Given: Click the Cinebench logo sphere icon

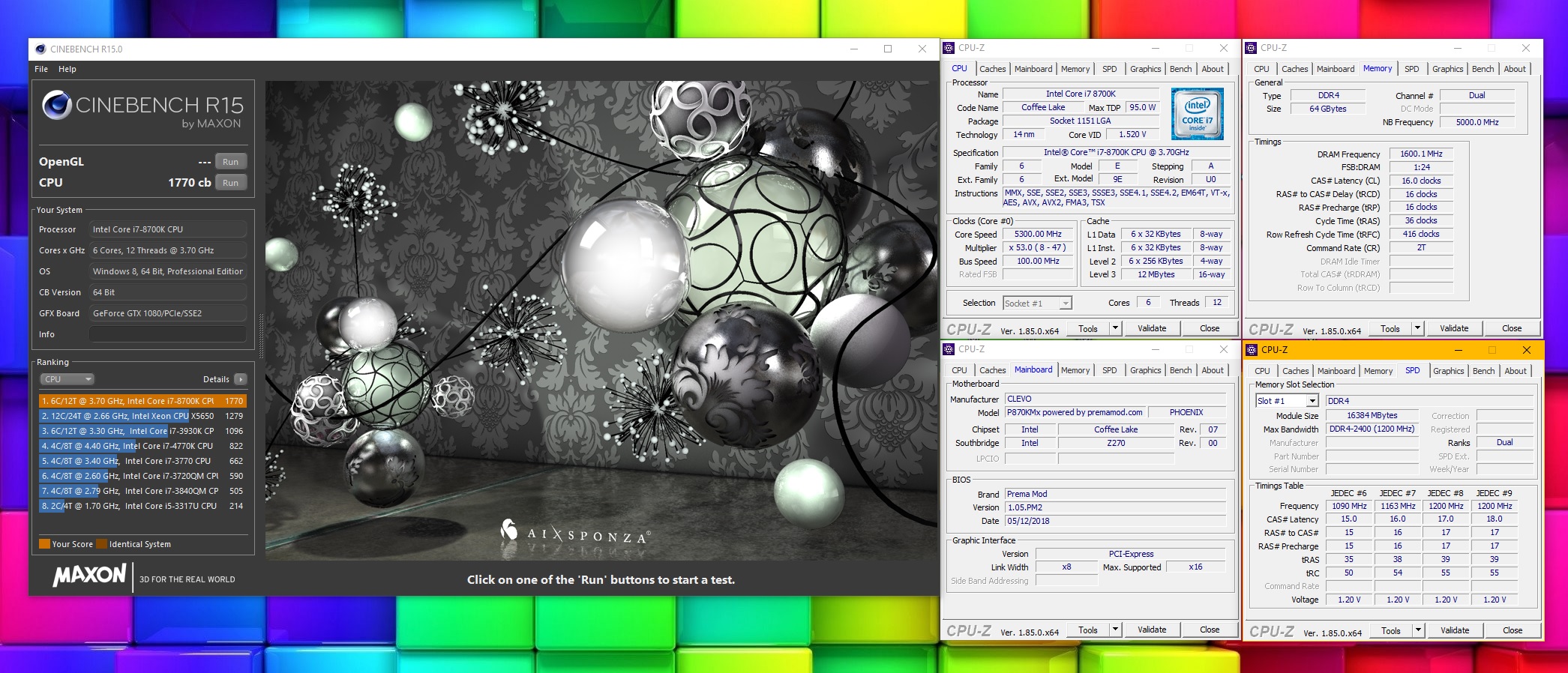Looking at the screenshot, I should [57, 105].
